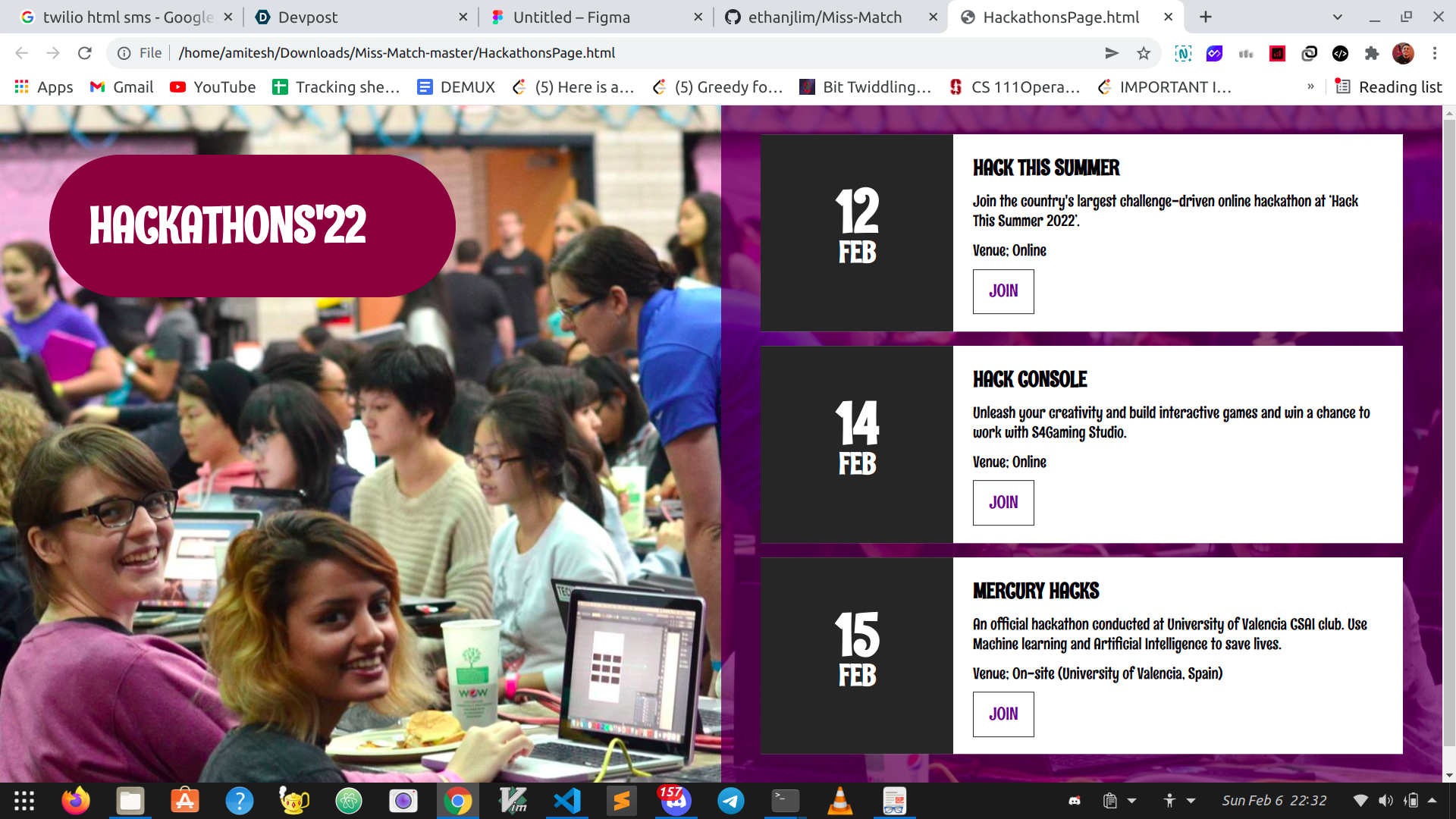The image size is (1456, 819).
Task: Open the Sublime Text taskbar icon
Action: pos(622,801)
